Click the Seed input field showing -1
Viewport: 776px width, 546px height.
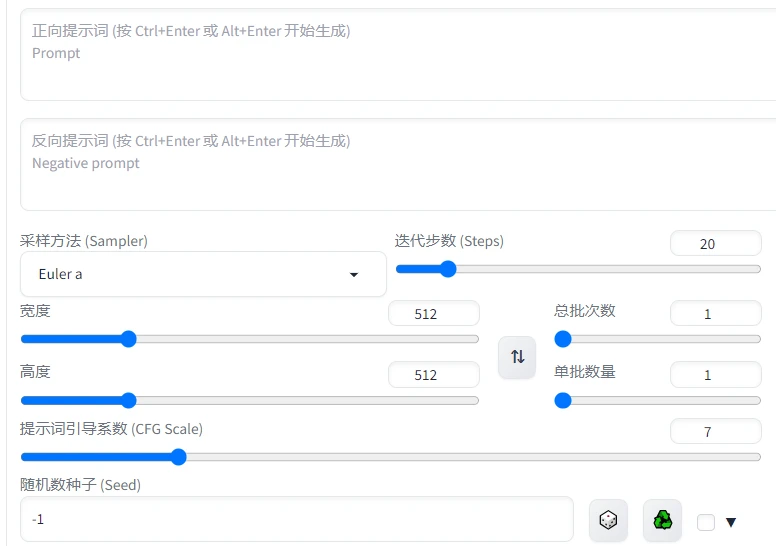click(x=296, y=520)
